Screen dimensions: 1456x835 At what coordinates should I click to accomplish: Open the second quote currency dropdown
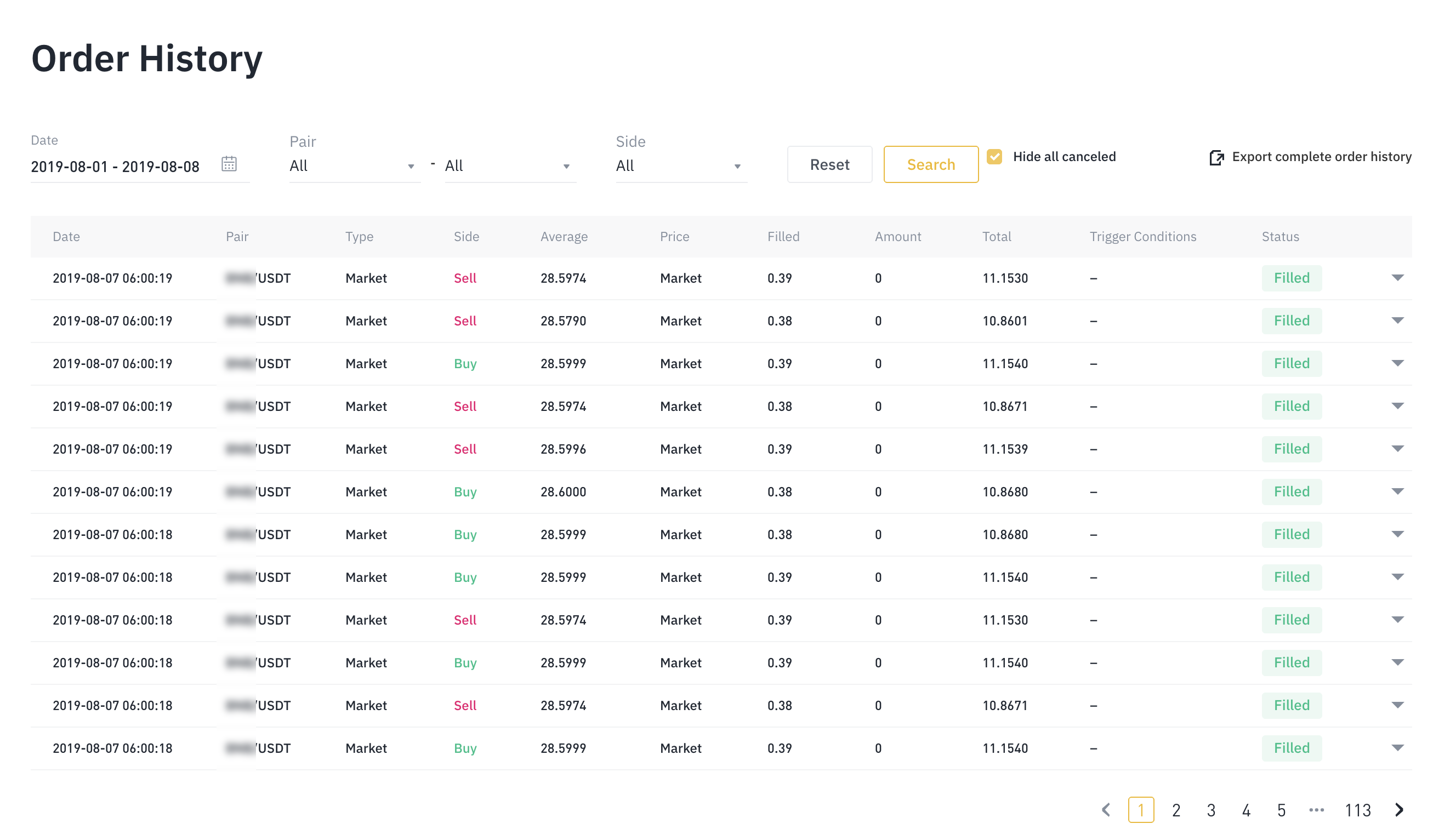510,165
